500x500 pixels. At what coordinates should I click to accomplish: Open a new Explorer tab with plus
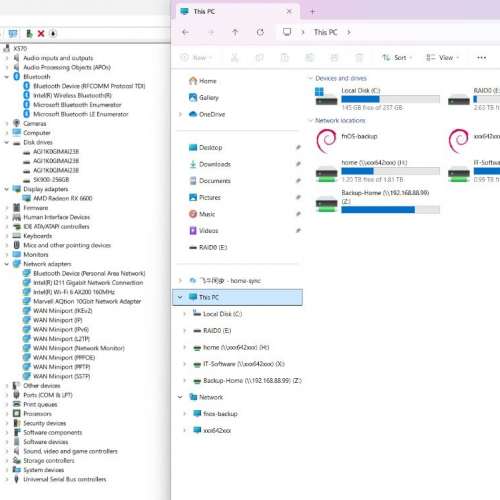click(x=312, y=12)
